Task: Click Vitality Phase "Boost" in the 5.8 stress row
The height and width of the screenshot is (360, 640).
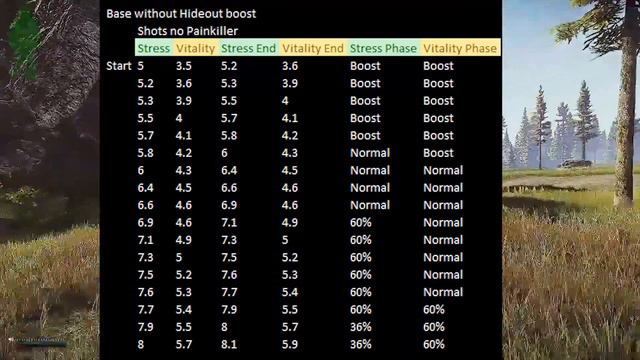Action: pos(438,153)
